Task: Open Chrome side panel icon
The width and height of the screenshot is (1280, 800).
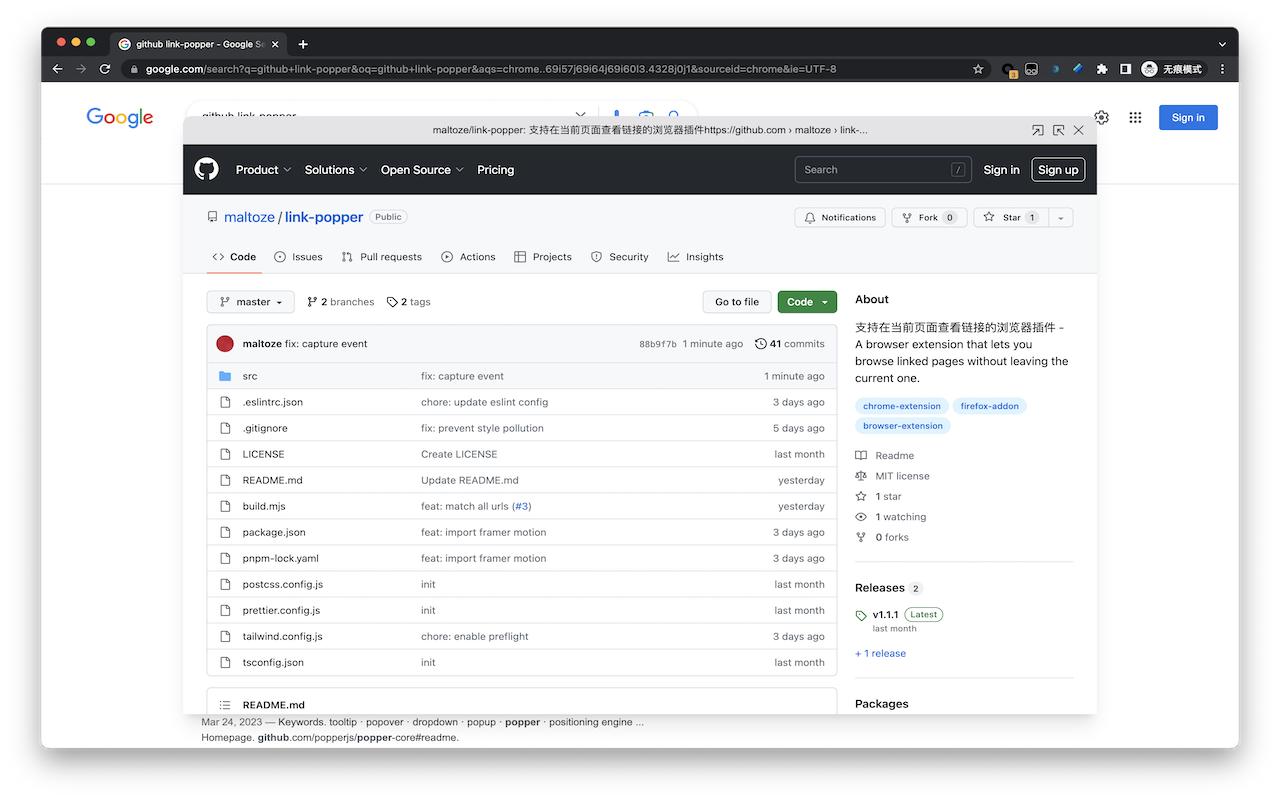Action: [x=1125, y=69]
